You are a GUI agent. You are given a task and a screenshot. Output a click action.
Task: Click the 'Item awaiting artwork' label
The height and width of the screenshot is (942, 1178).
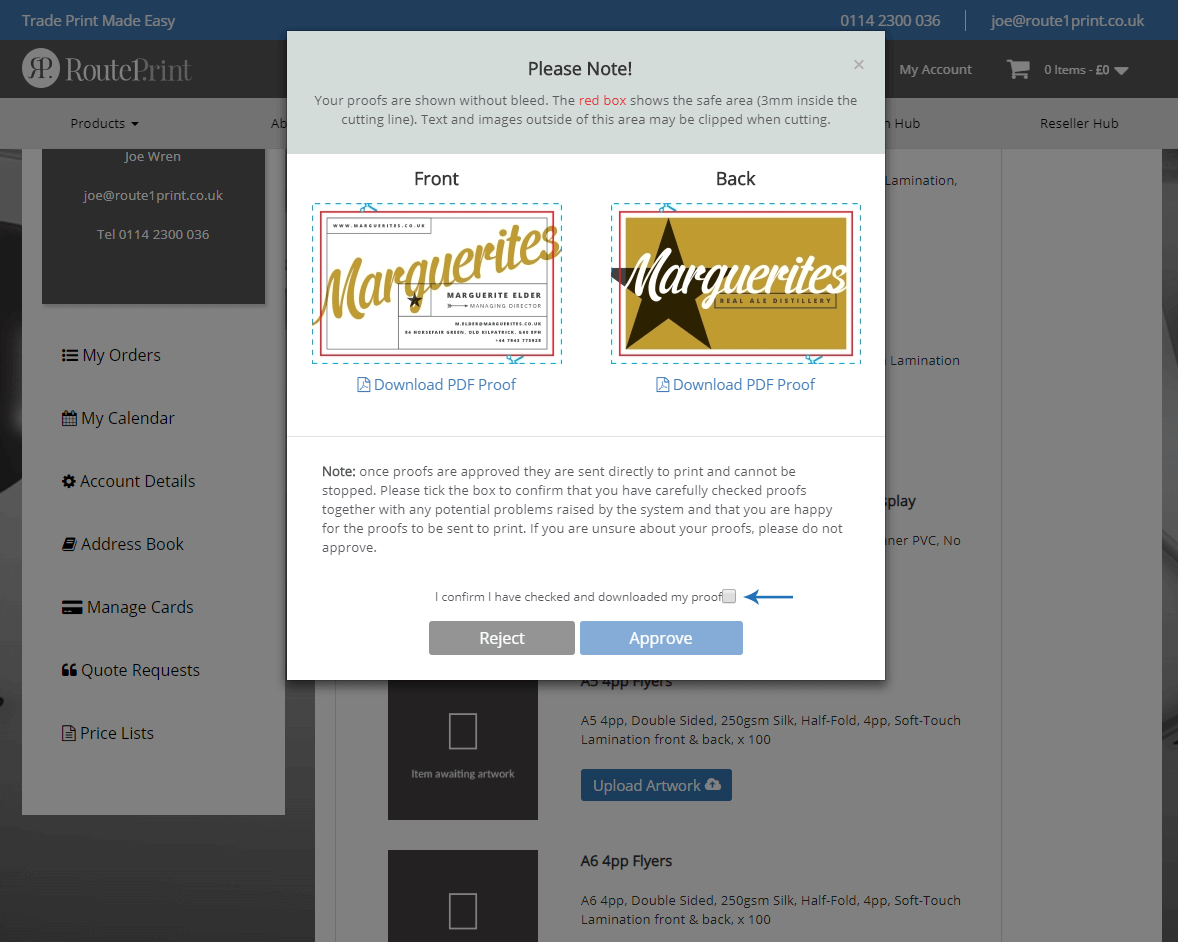463,774
